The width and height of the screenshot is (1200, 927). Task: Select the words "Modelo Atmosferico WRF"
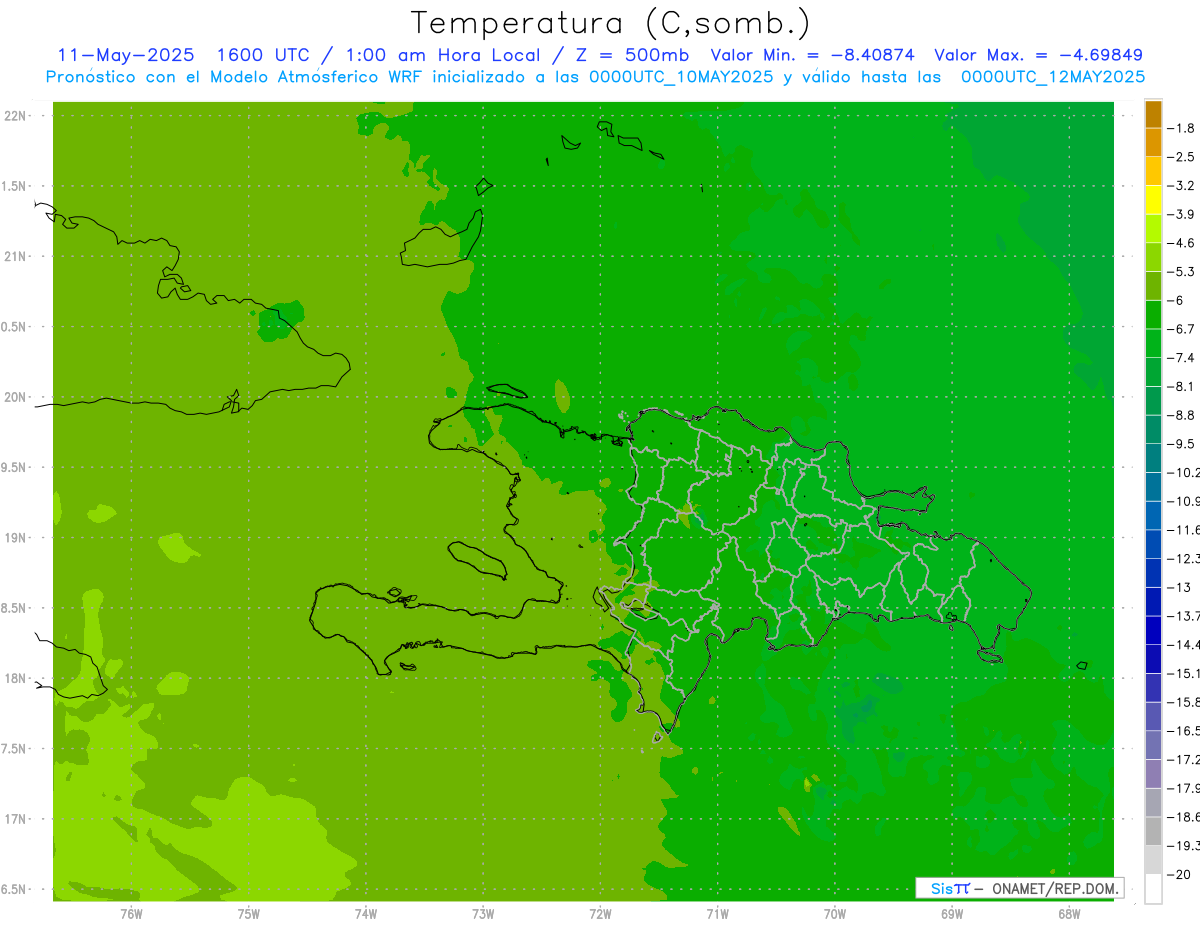(x=322, y=77)
